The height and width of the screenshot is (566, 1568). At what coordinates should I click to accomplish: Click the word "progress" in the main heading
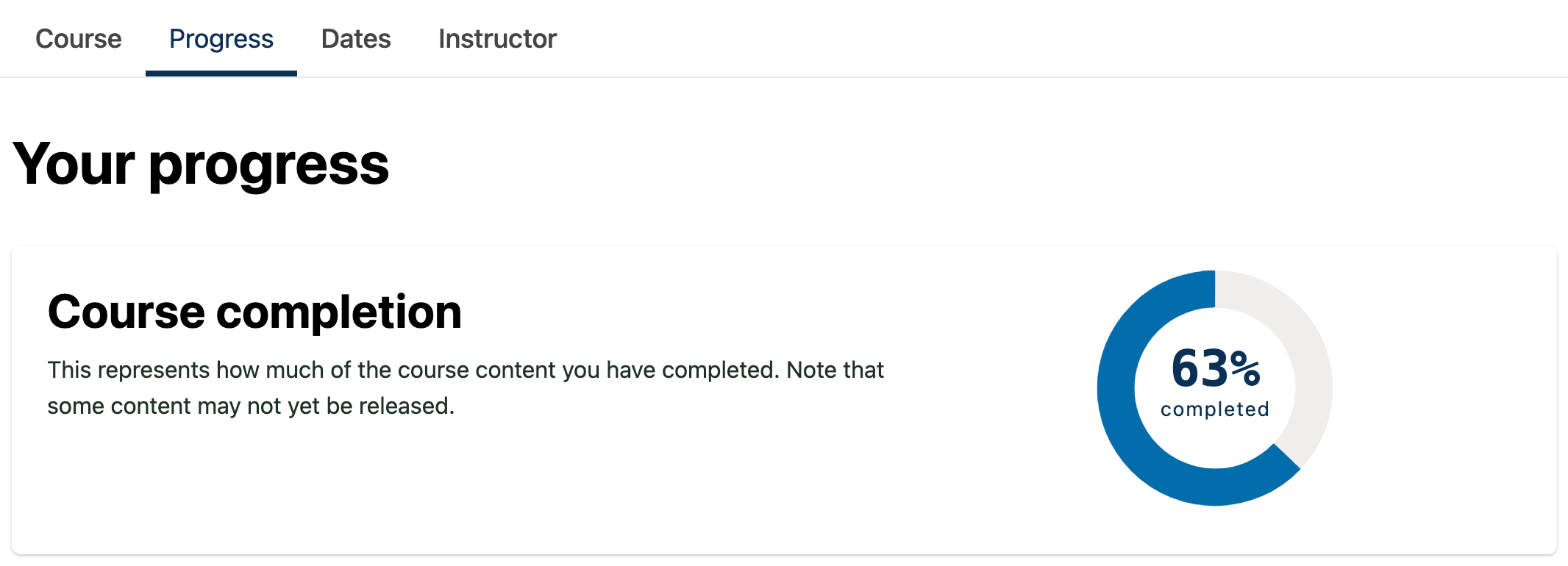[268, 165]
